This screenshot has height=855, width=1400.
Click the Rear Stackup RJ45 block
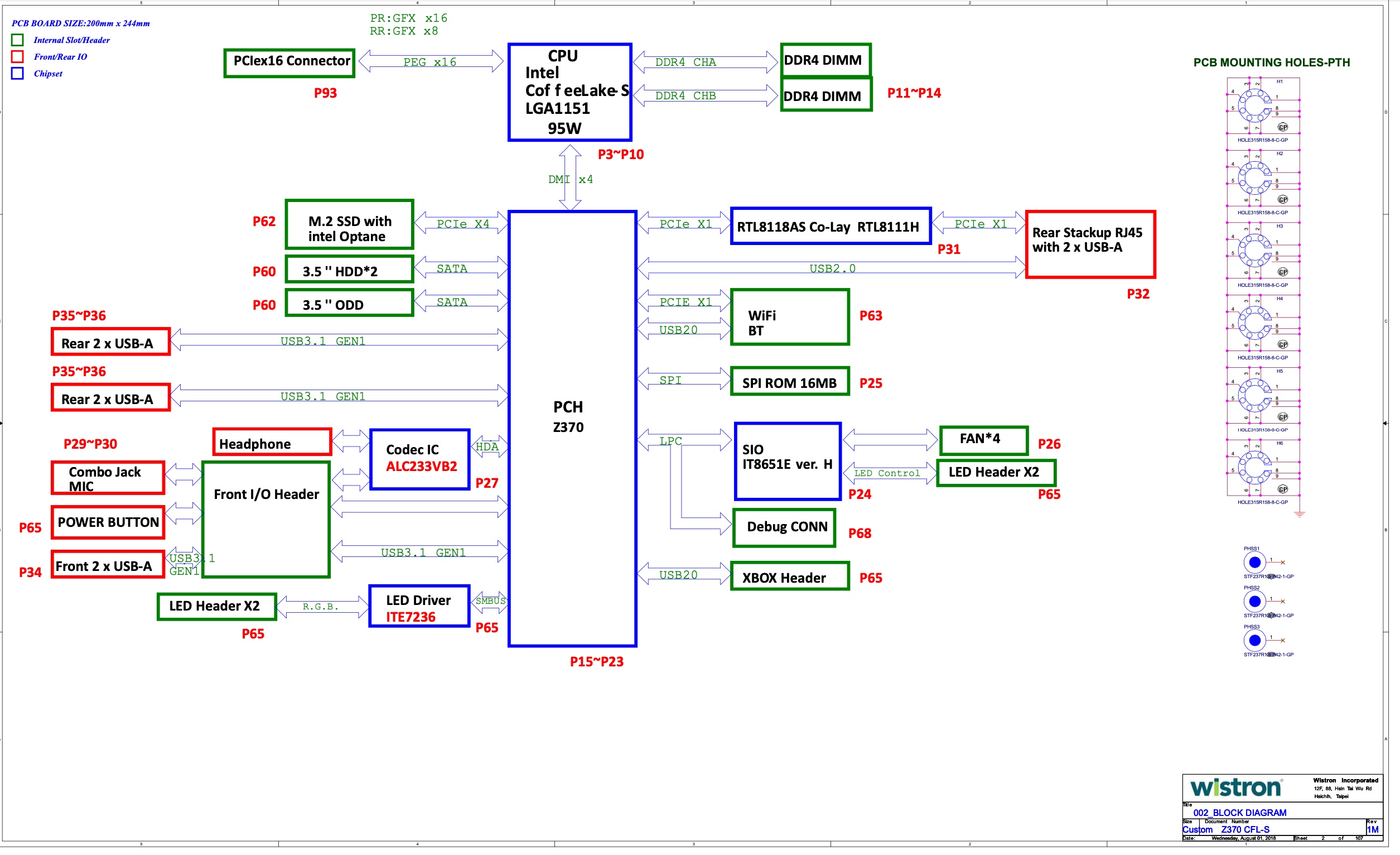point(1090,244)
